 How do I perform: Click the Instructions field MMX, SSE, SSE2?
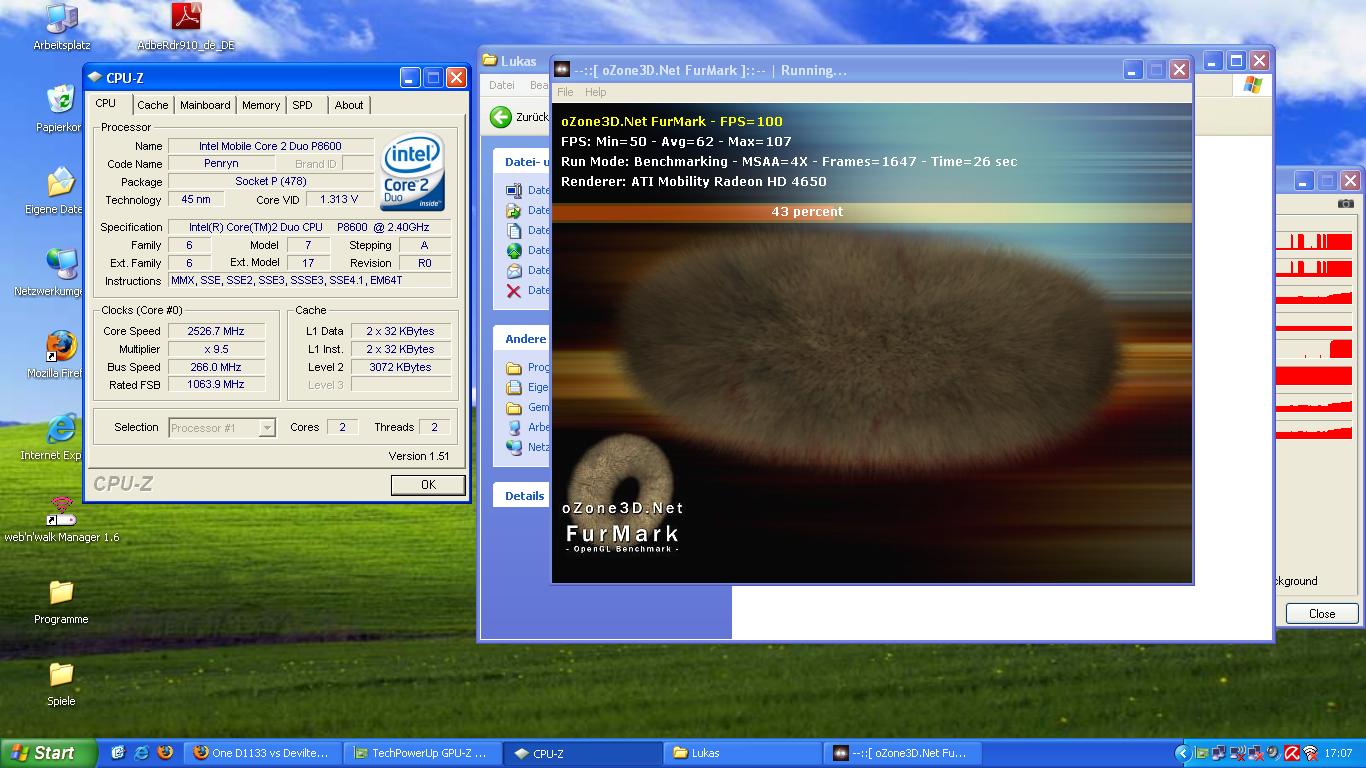coord(310,281)
